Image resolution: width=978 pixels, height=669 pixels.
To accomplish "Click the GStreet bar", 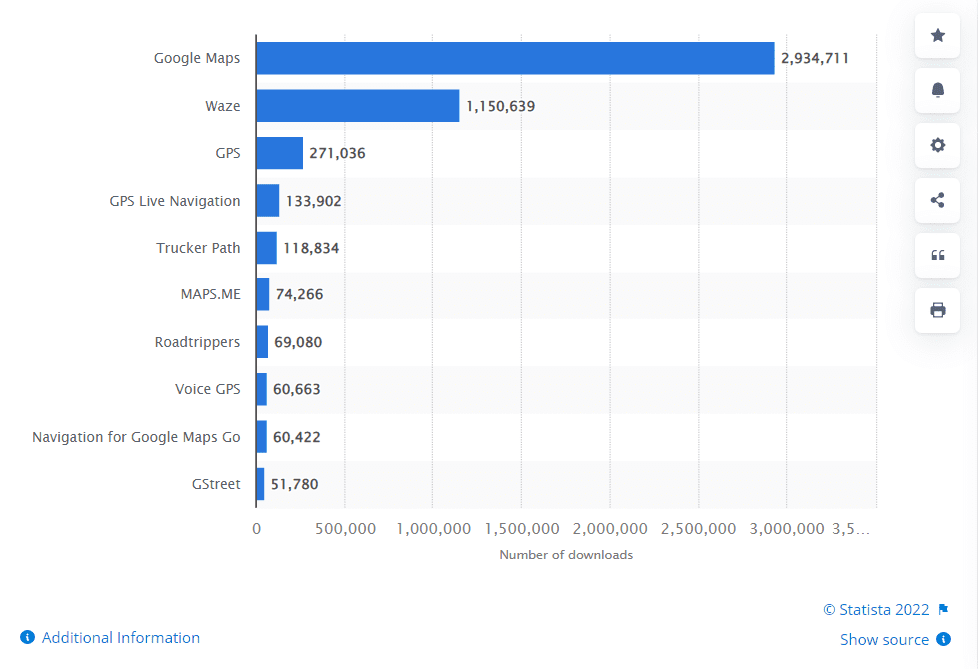I will pyautogui.click(x=260, y=484).
